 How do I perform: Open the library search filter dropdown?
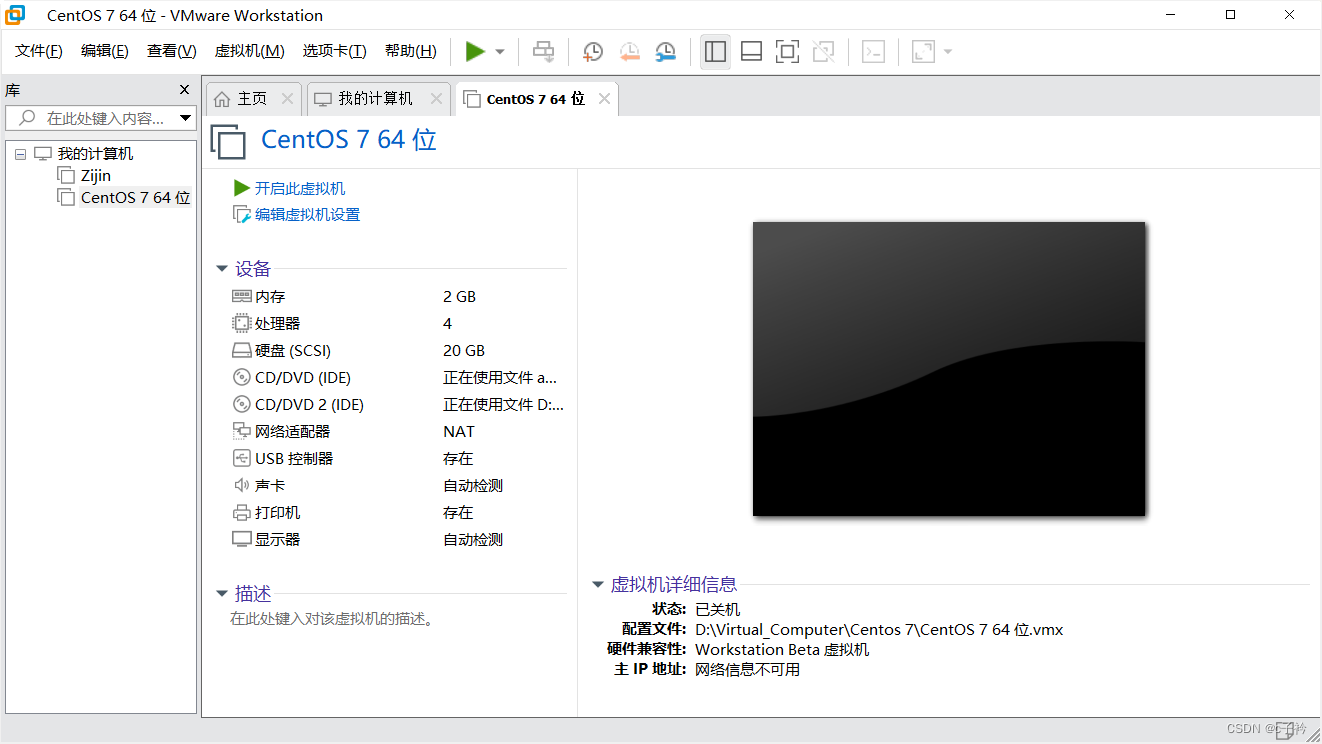click(186, 118)
